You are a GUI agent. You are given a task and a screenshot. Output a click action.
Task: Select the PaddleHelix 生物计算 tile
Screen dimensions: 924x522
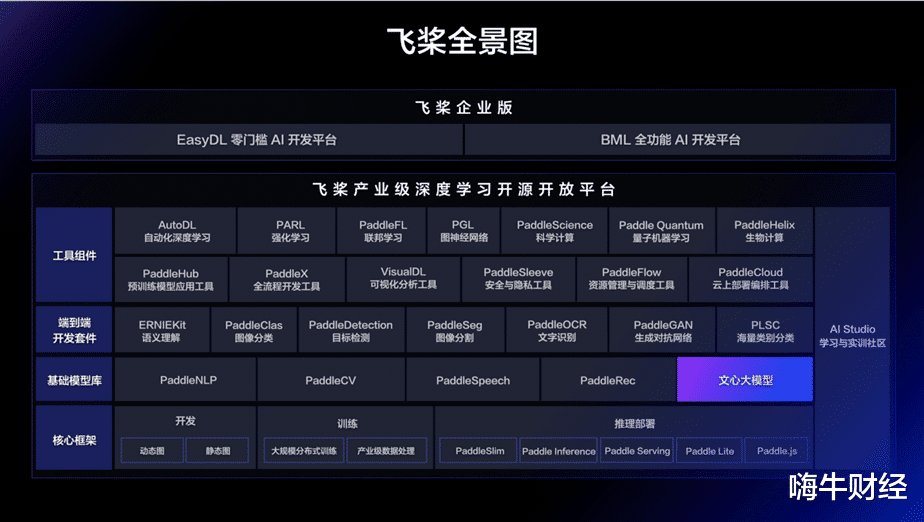pos(765,231)
